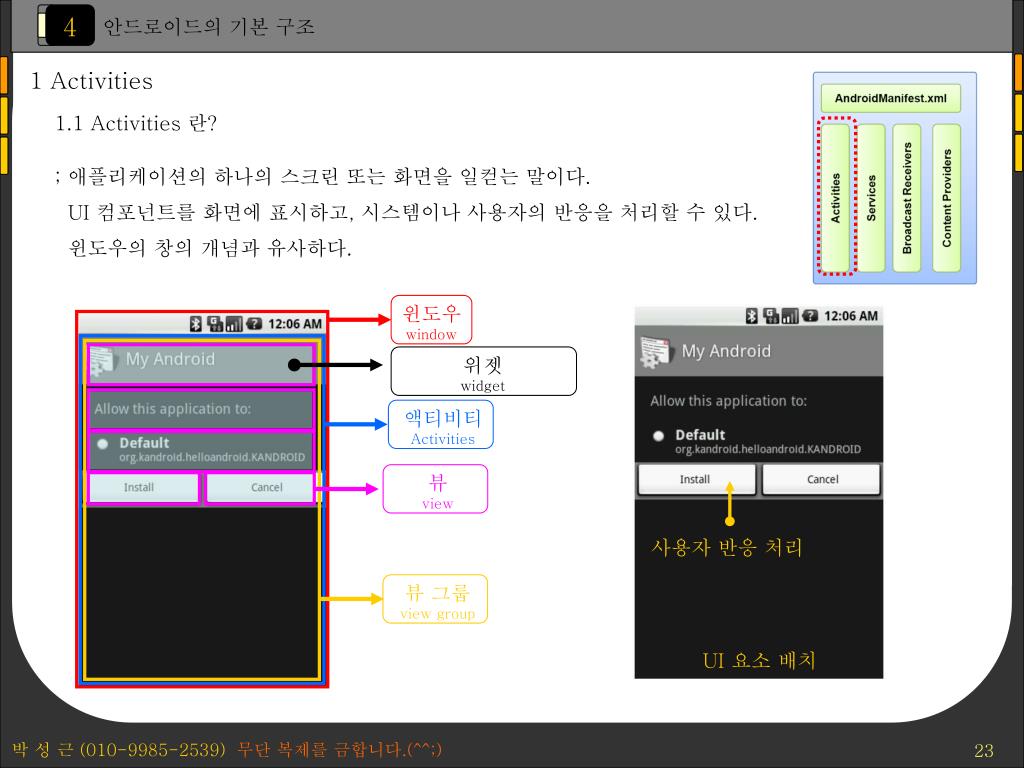Click battery icon in left phone status bar
This screenshot has width=1024, height=768.
pyautogui.click(x=254, y=323)
